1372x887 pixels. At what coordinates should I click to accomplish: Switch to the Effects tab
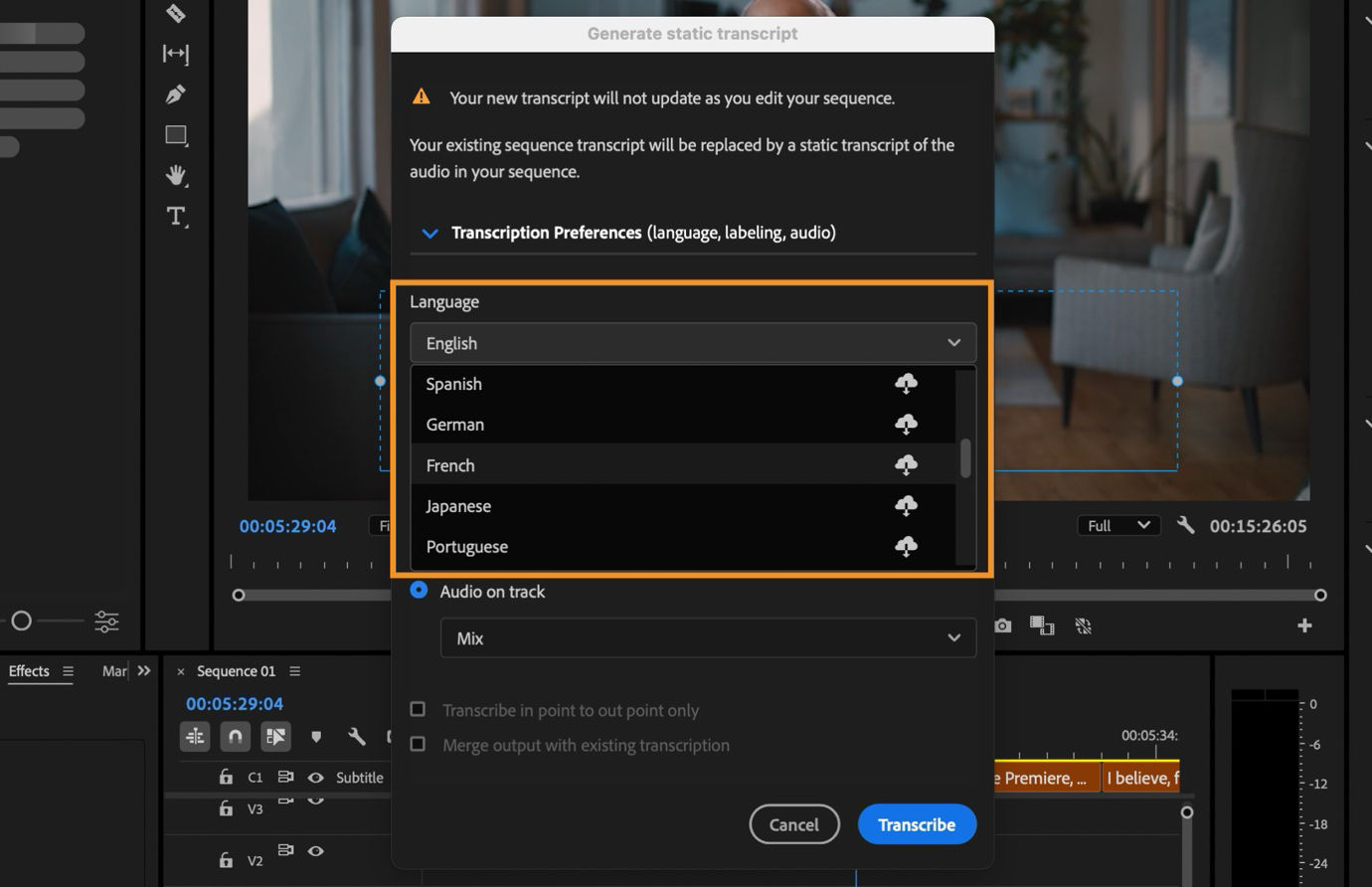click(29, 670)
